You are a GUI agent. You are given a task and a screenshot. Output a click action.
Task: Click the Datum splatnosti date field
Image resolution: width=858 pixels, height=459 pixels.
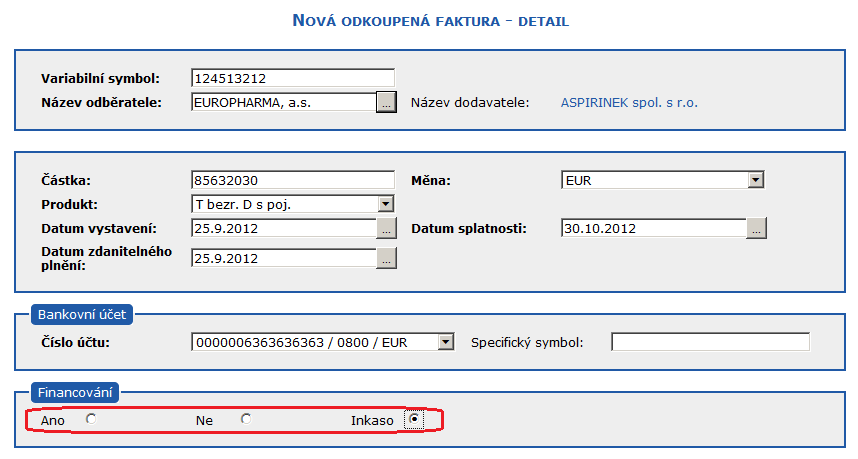tap(654, 228)
